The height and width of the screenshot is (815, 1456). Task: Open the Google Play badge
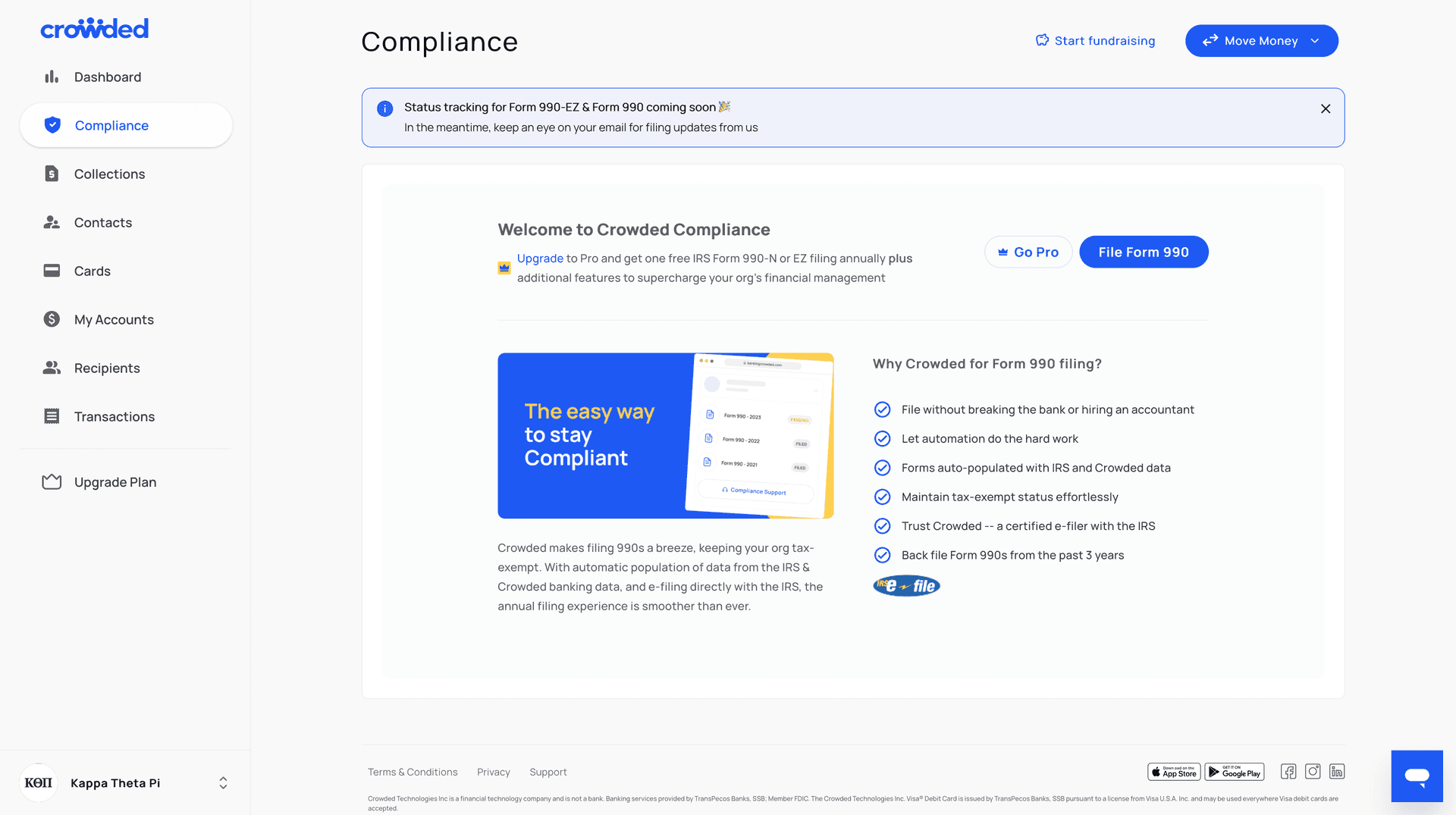coord(1235,772)
